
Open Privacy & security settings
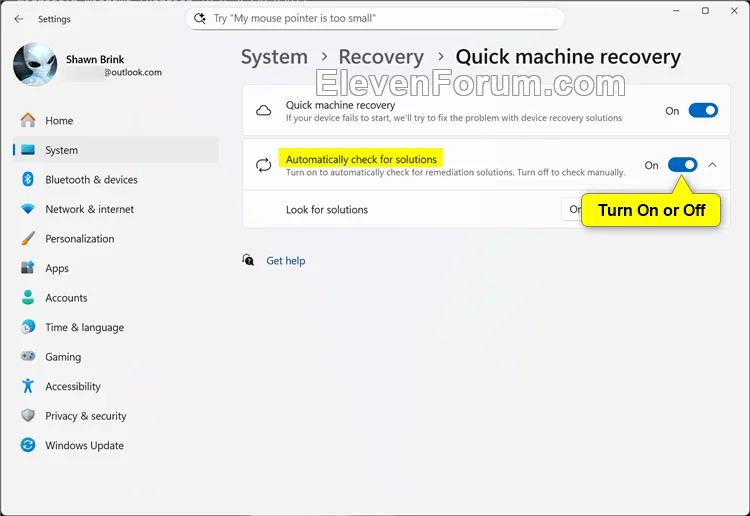click(116, 416)
